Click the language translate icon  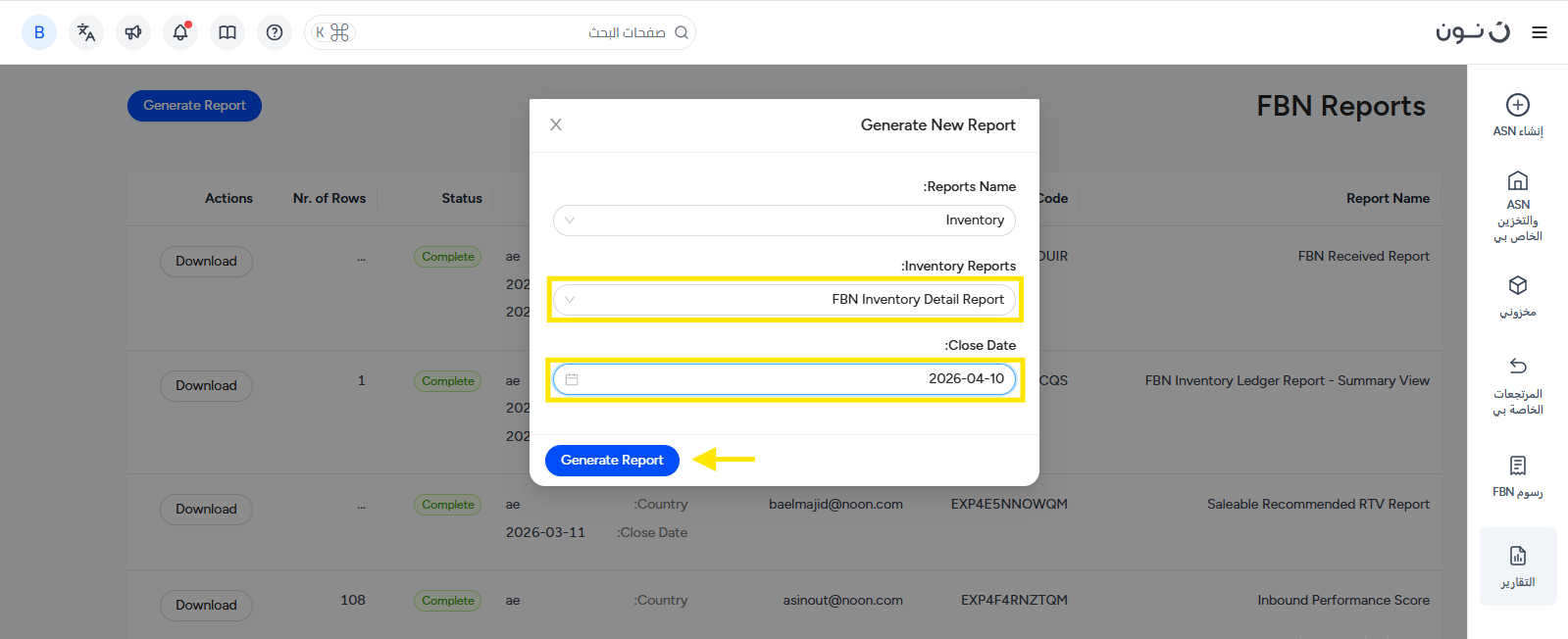[86, 32]
